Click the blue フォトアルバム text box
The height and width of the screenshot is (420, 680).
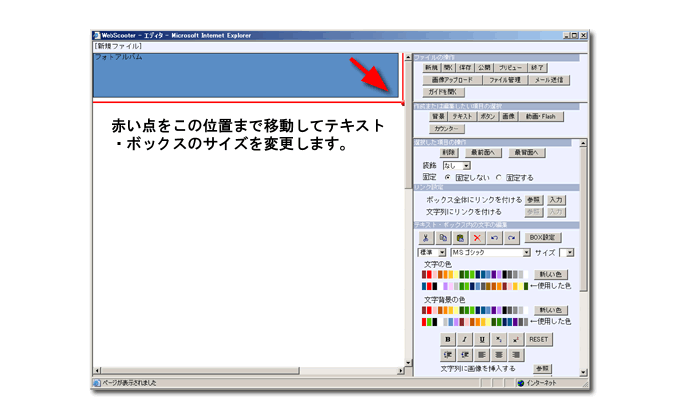[245, 76]
